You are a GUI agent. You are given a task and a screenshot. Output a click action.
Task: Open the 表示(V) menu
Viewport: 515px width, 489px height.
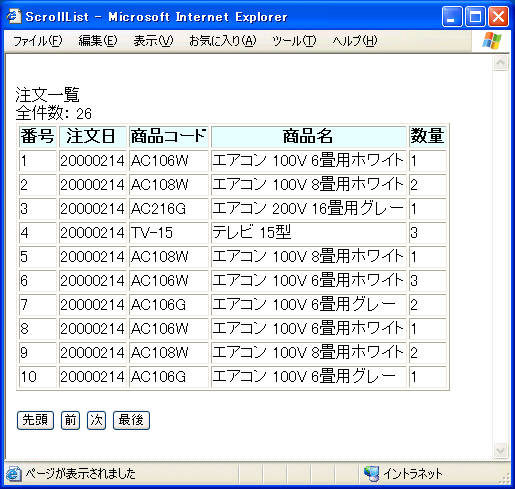(153, 41)
